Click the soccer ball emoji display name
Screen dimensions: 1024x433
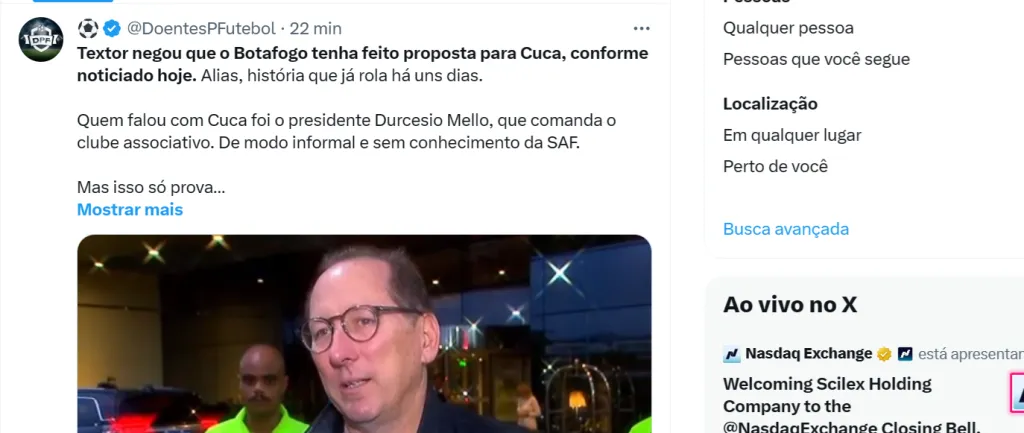tap(88, 28)
